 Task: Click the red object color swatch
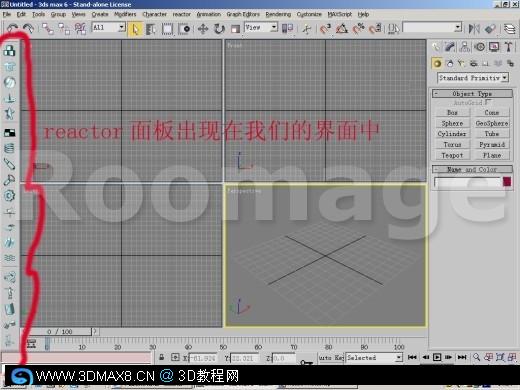(507, 182)
